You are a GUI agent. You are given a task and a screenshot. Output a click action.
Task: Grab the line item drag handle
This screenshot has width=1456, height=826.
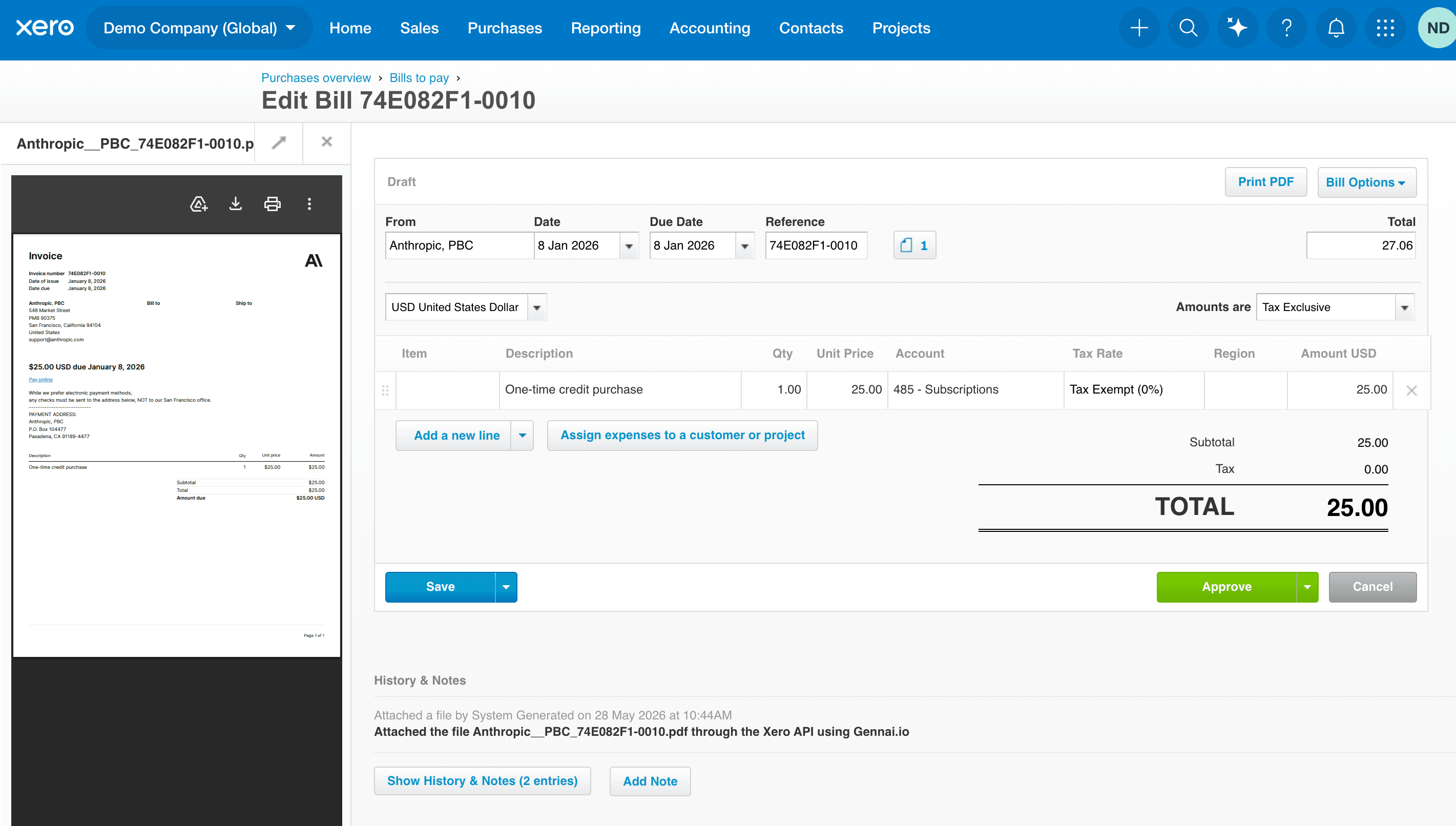coord(385,390)
